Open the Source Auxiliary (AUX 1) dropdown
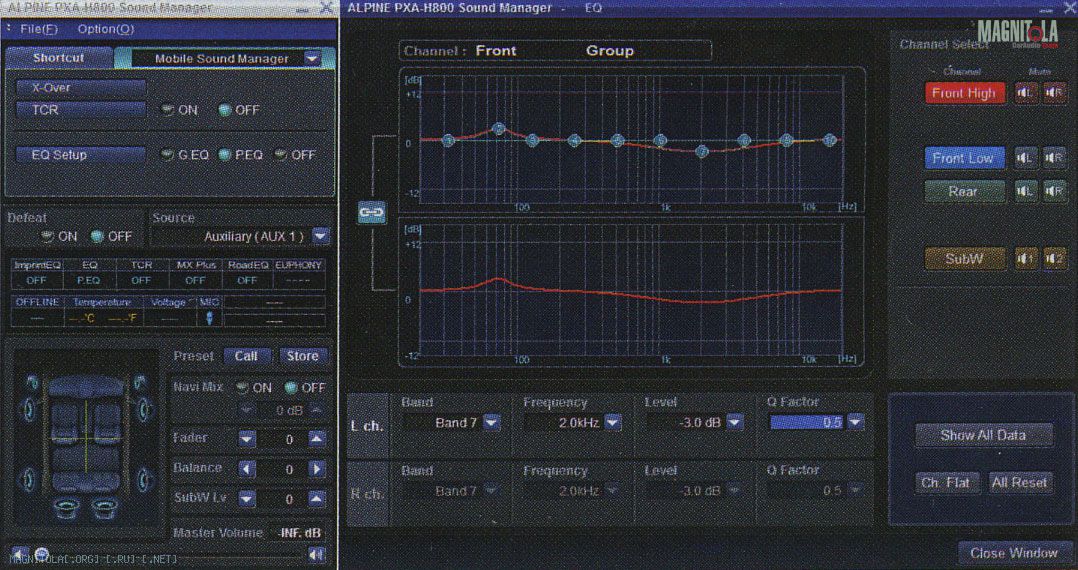This screenshot has width=1078, height=570. coord(320,237)
